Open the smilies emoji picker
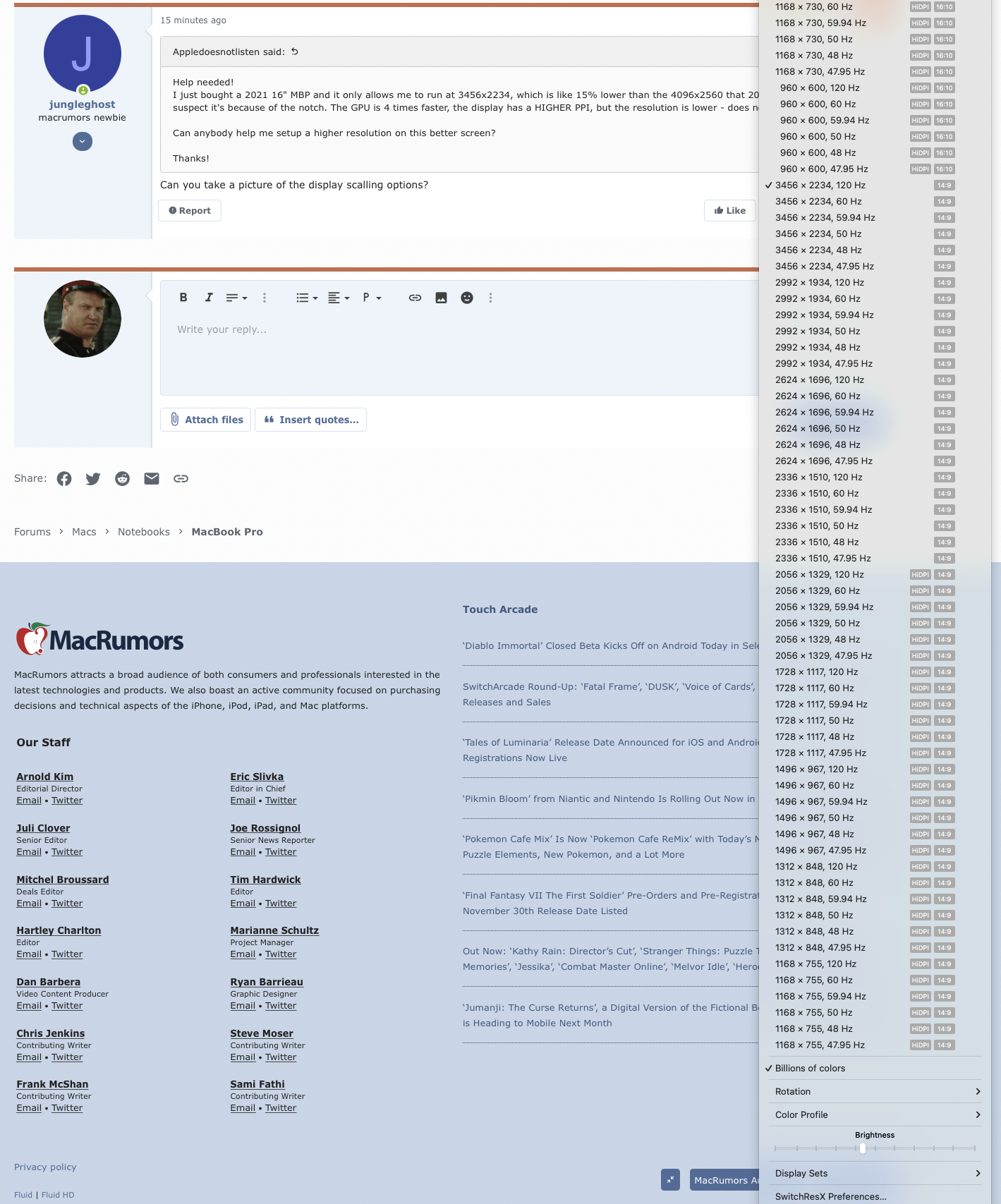This screenshot has height=1204, width=1001. tap(467, 298)
